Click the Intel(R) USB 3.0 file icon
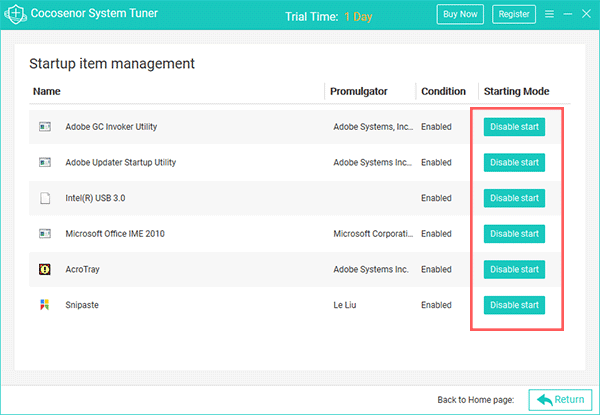Screen dimensions: 600x415 45,198
